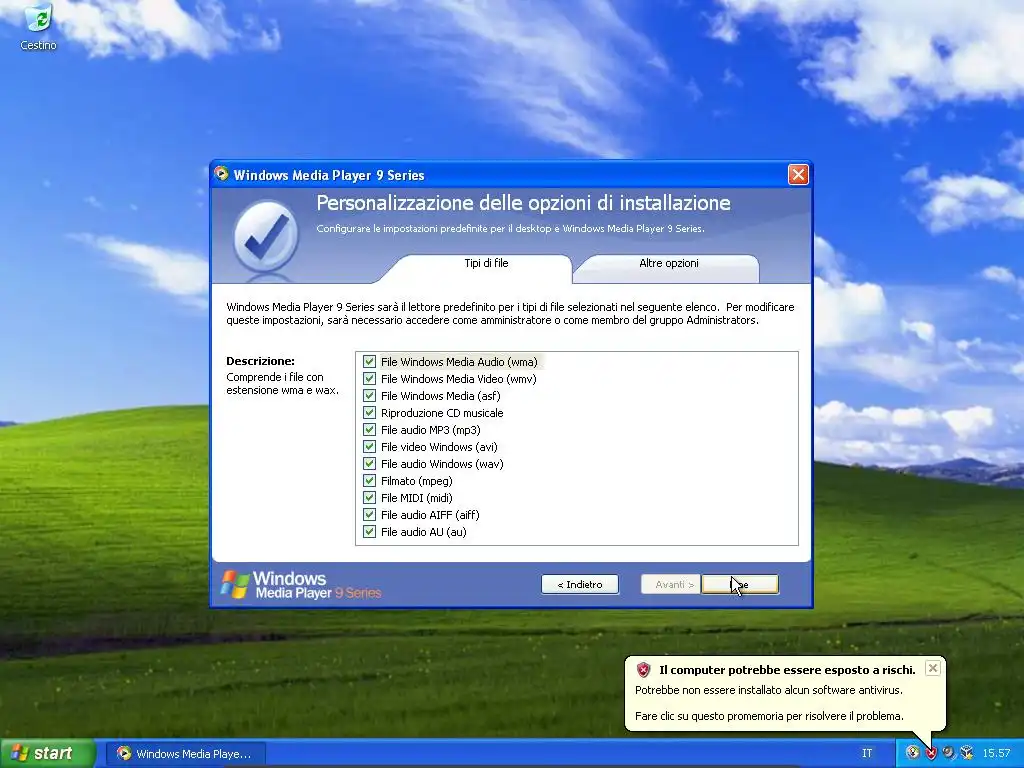Dismiss the security warning balloon
The height and width of the screenshot is (768, 1024).
point(933,668)
